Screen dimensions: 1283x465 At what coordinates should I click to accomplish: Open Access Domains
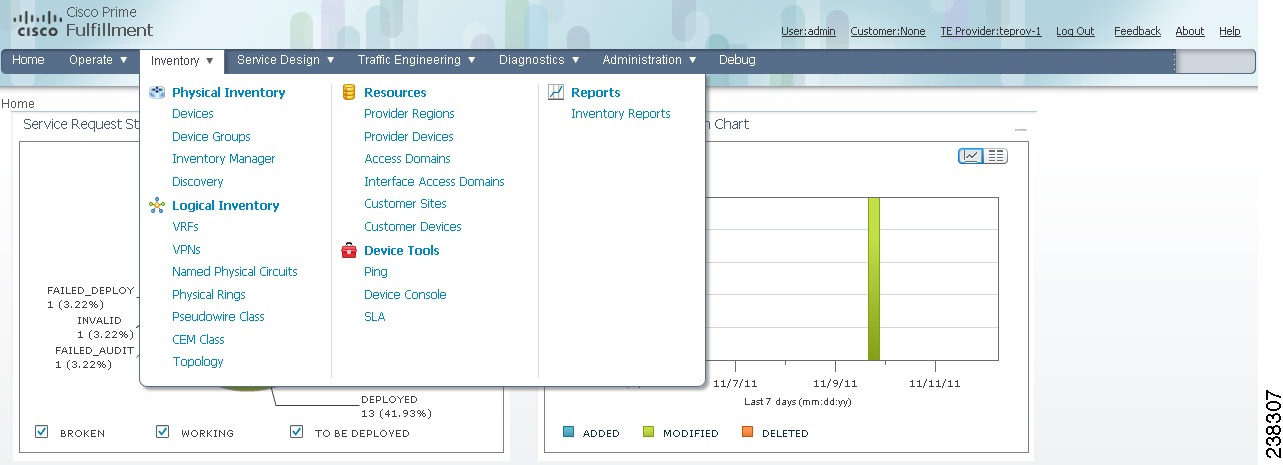407,159
